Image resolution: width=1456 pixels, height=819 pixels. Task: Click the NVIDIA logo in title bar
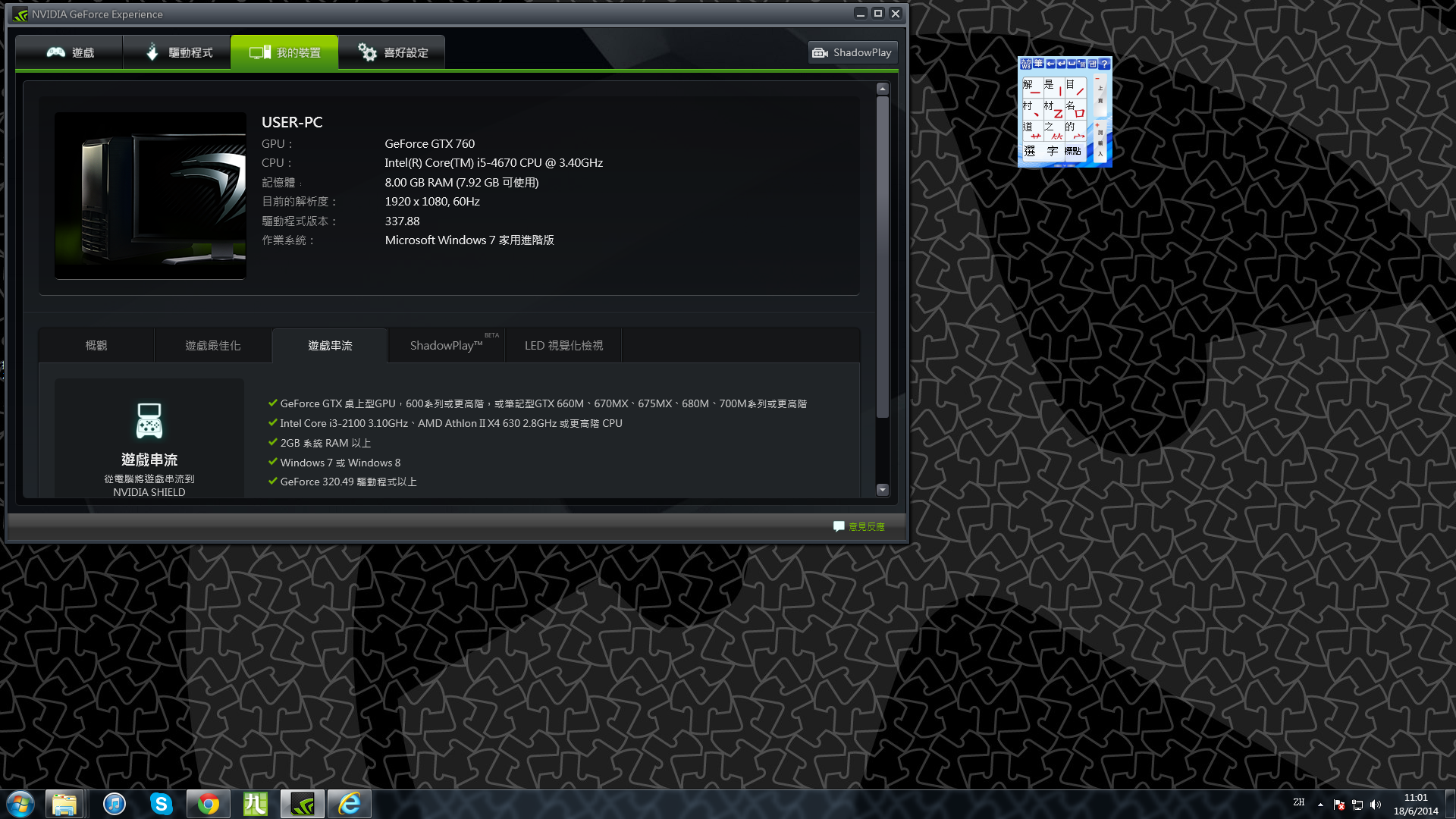[20, 14]
